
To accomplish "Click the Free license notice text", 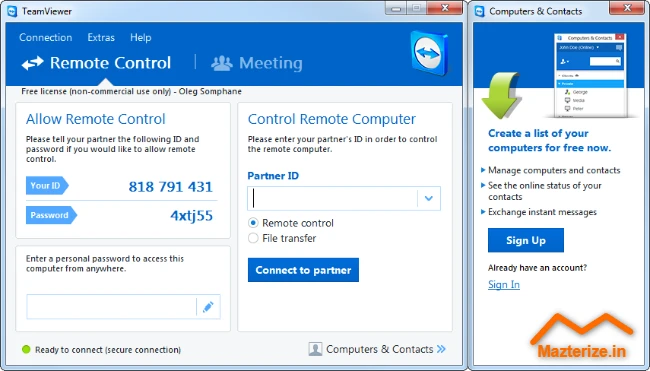I will pyautogui.click(x=131, y=91).
